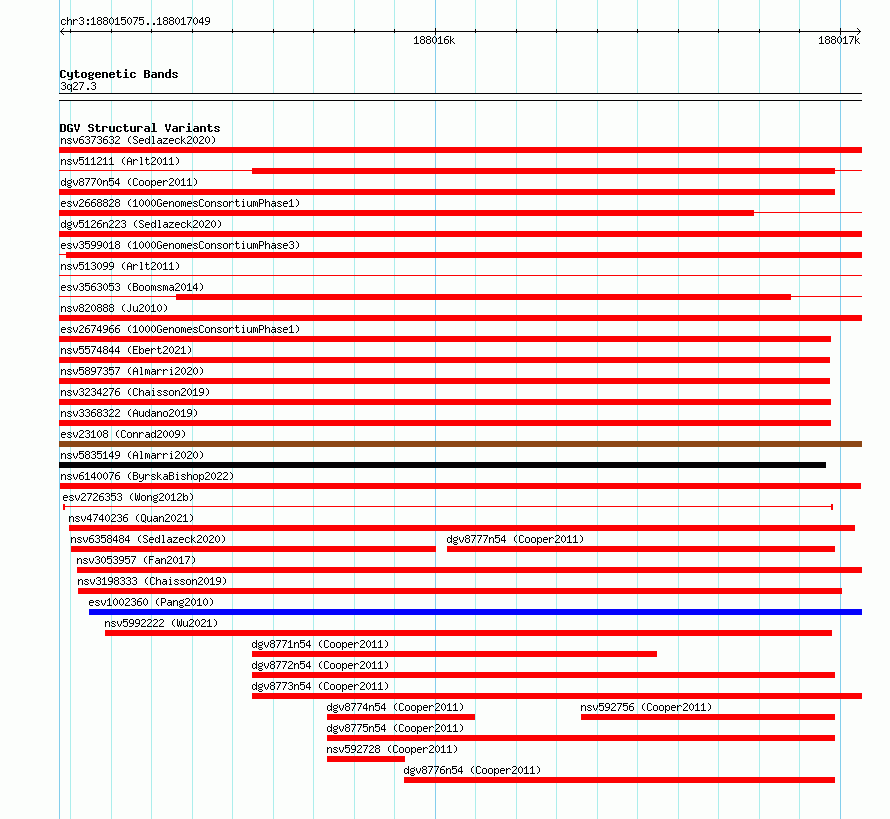Open esv2674966 (1000GenomesConsortiumPhase1) label
This screenshot has width=890, height=819.
pyautogui.click(x=180, y=329)
